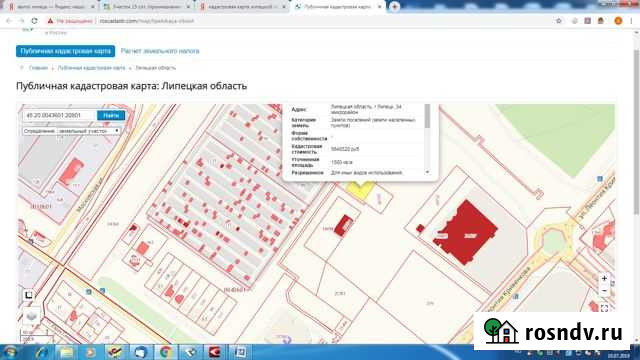This screenshot has height=360, width=640.
Task: Select the 'Публичная кадастровая карта' blue tab
Action: coord(65,51)
